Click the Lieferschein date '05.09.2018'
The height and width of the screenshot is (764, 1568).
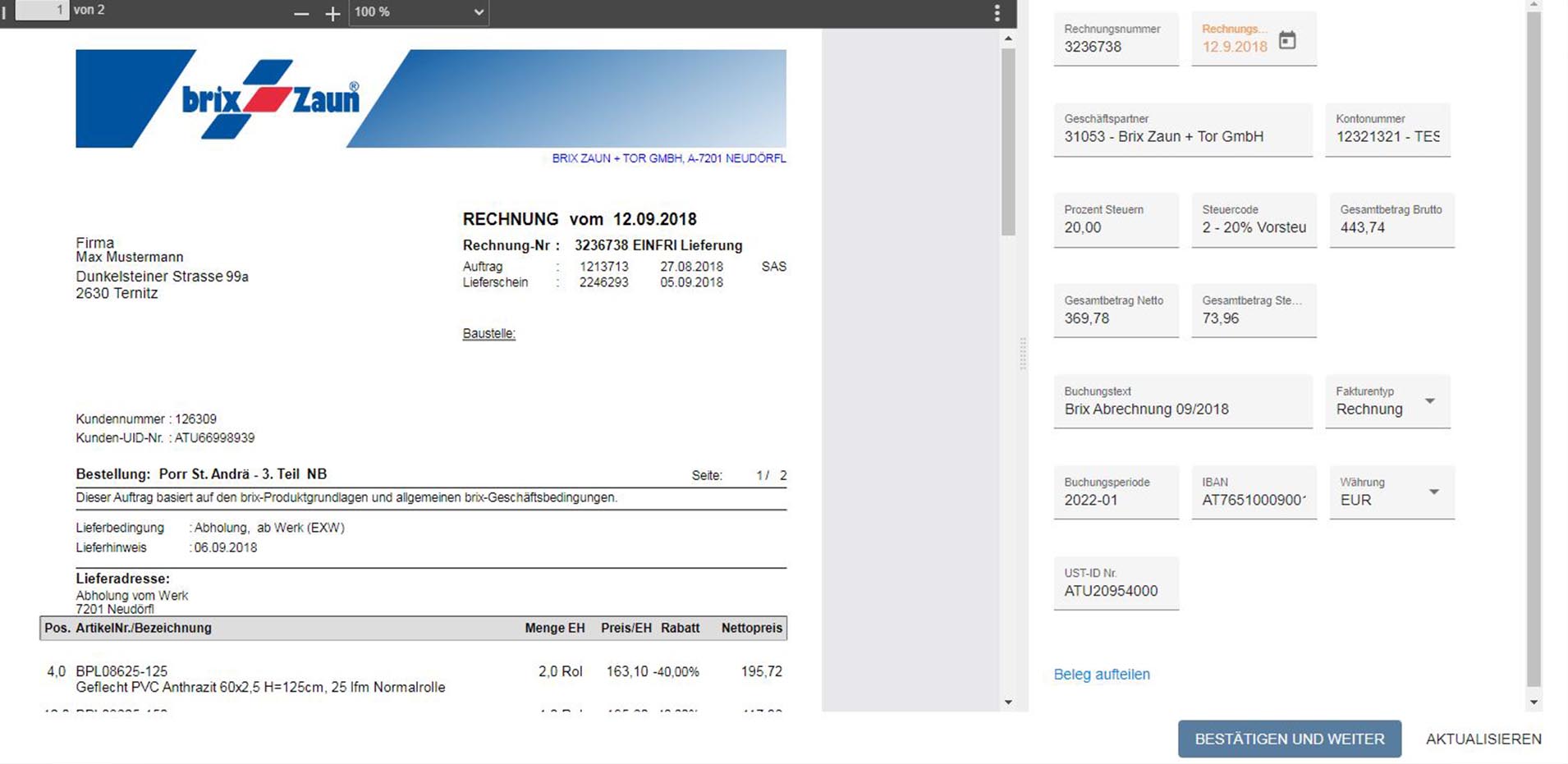pos(692,282)
